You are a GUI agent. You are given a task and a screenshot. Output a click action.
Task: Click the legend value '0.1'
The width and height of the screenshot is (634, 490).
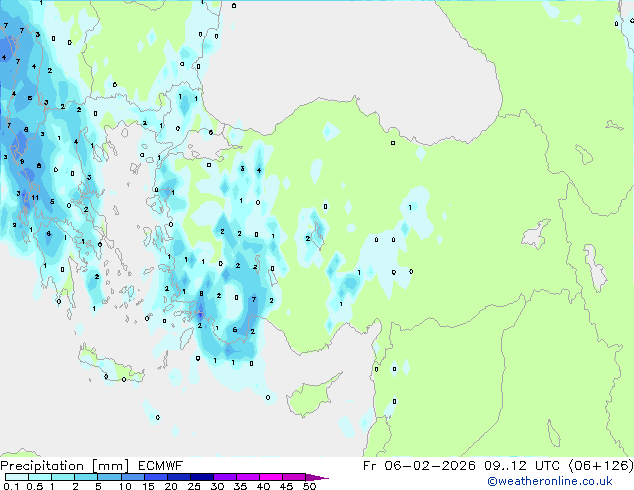click(11, 486)
